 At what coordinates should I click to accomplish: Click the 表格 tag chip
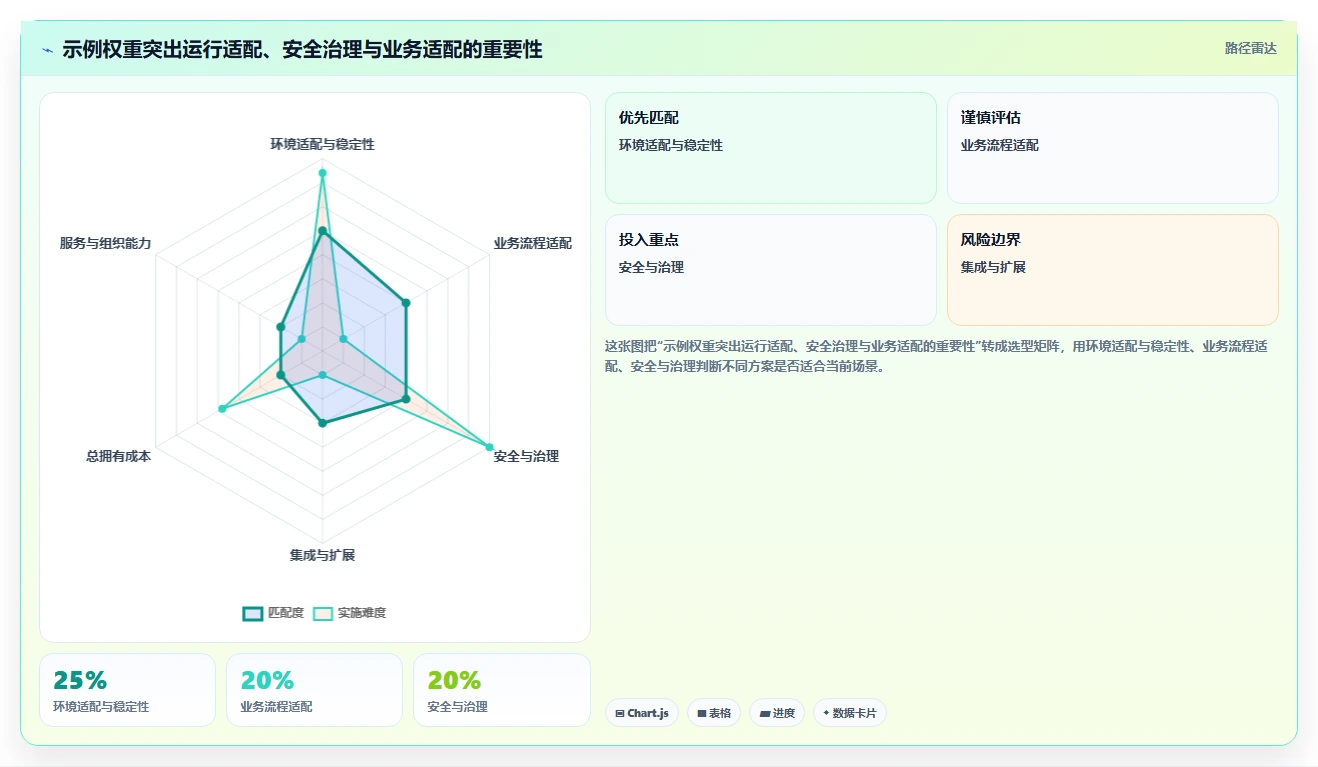(714, 713)
